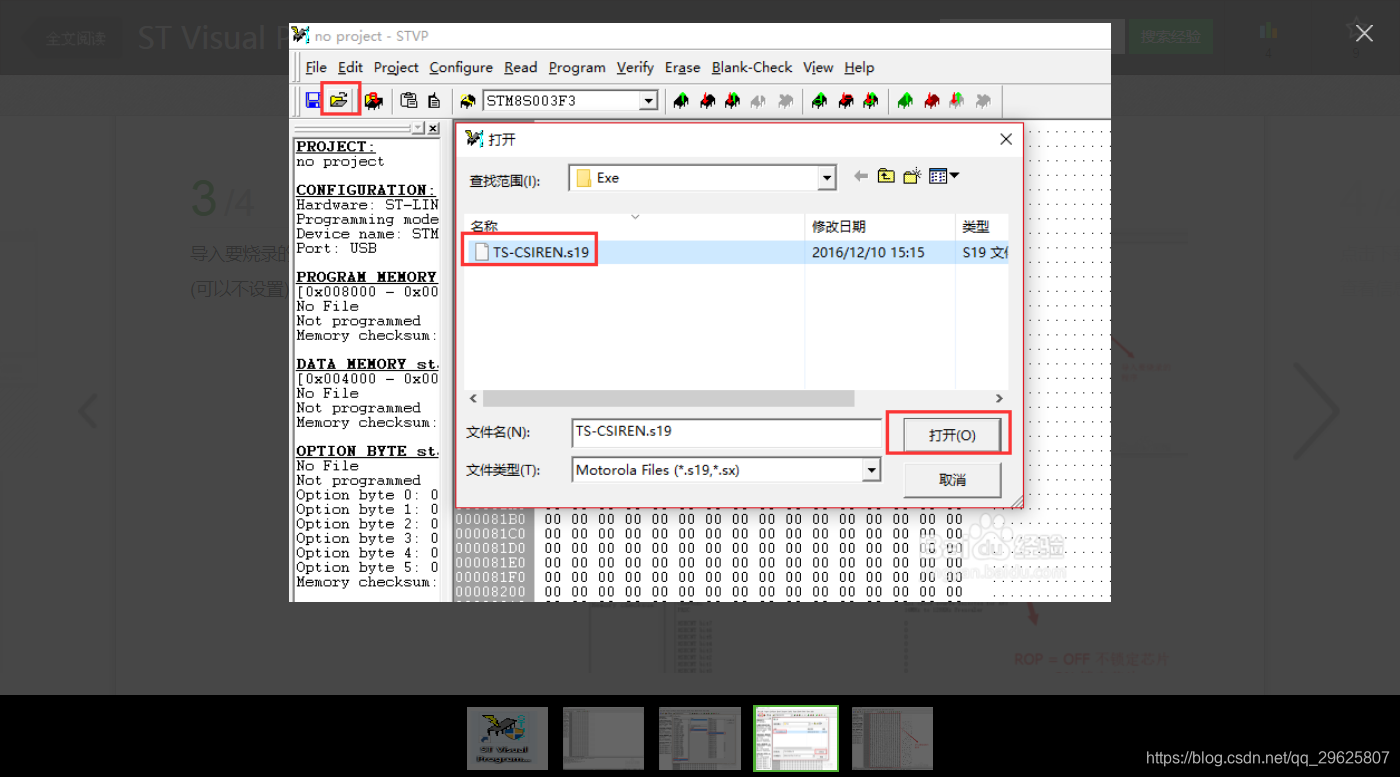Click the Save toolbar icon

pos(313,100)
